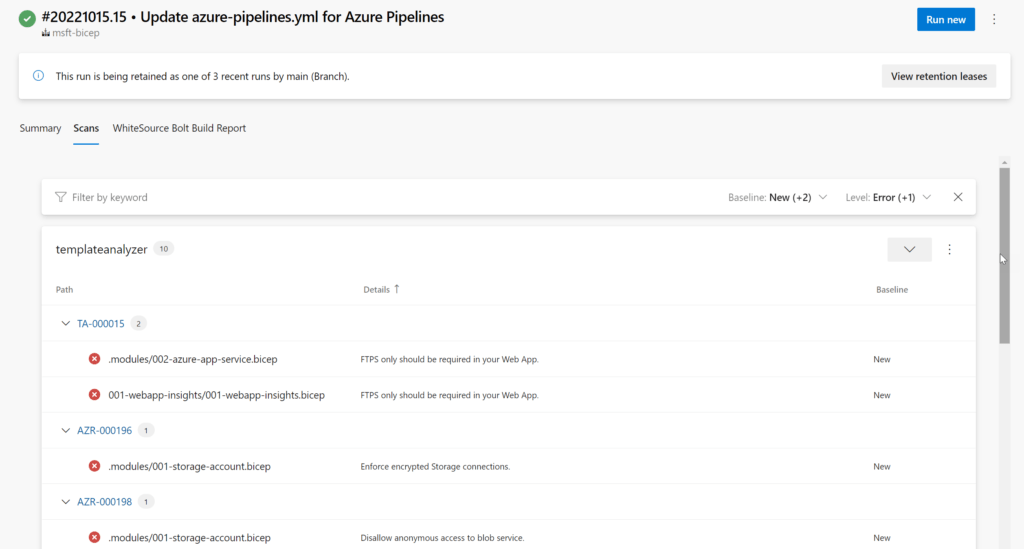The width and height of the screenshot is (1024, 549).
Task: Collapse the AZR-000196 rule group
Action: 65,431
